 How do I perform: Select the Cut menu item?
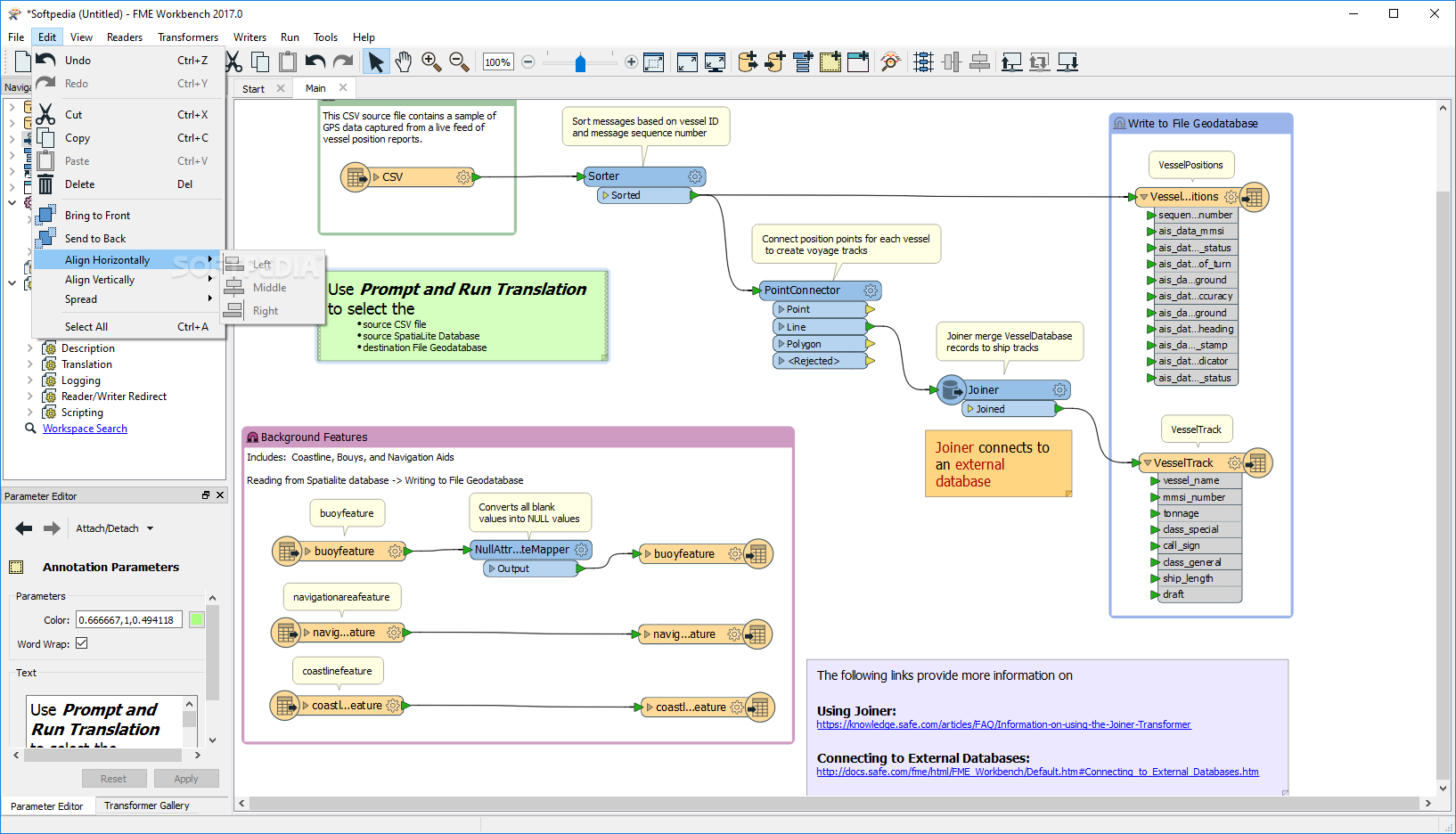(128, 115)
